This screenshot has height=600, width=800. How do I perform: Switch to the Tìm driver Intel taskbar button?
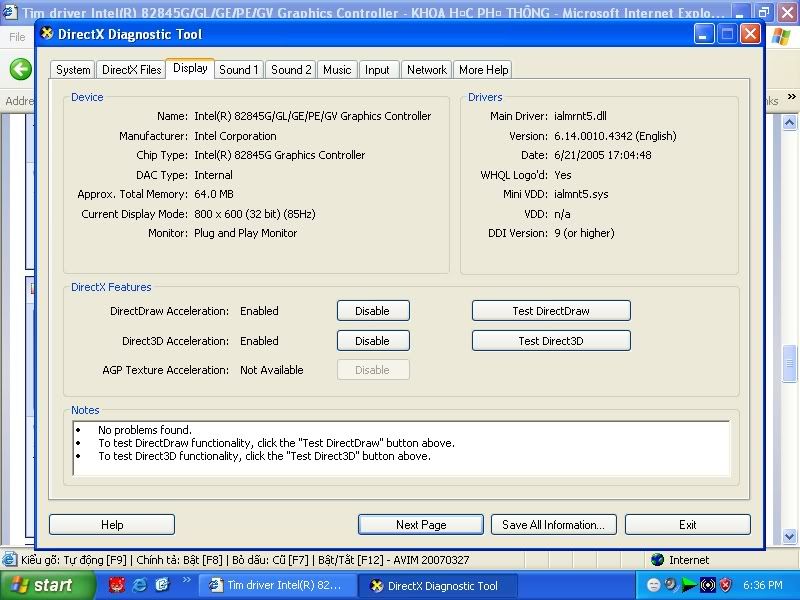276,585
